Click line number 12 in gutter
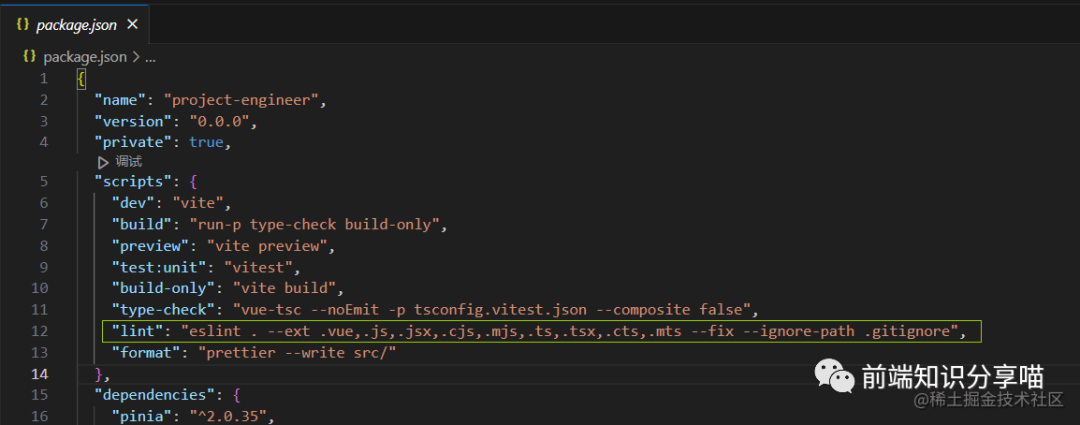 click(x=39, y=331)
